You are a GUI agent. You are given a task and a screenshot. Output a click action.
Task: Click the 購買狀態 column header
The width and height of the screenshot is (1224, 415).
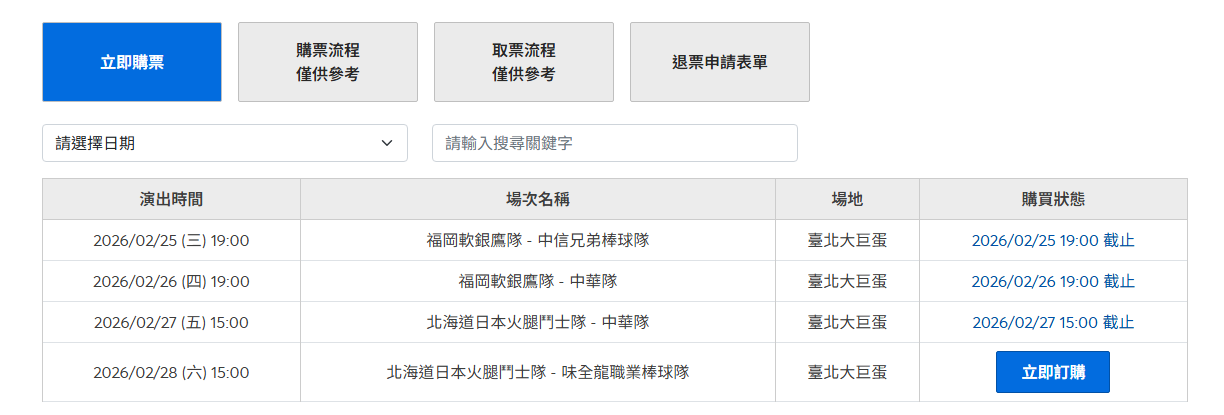pyautogui.click(x=1053, y=199)
